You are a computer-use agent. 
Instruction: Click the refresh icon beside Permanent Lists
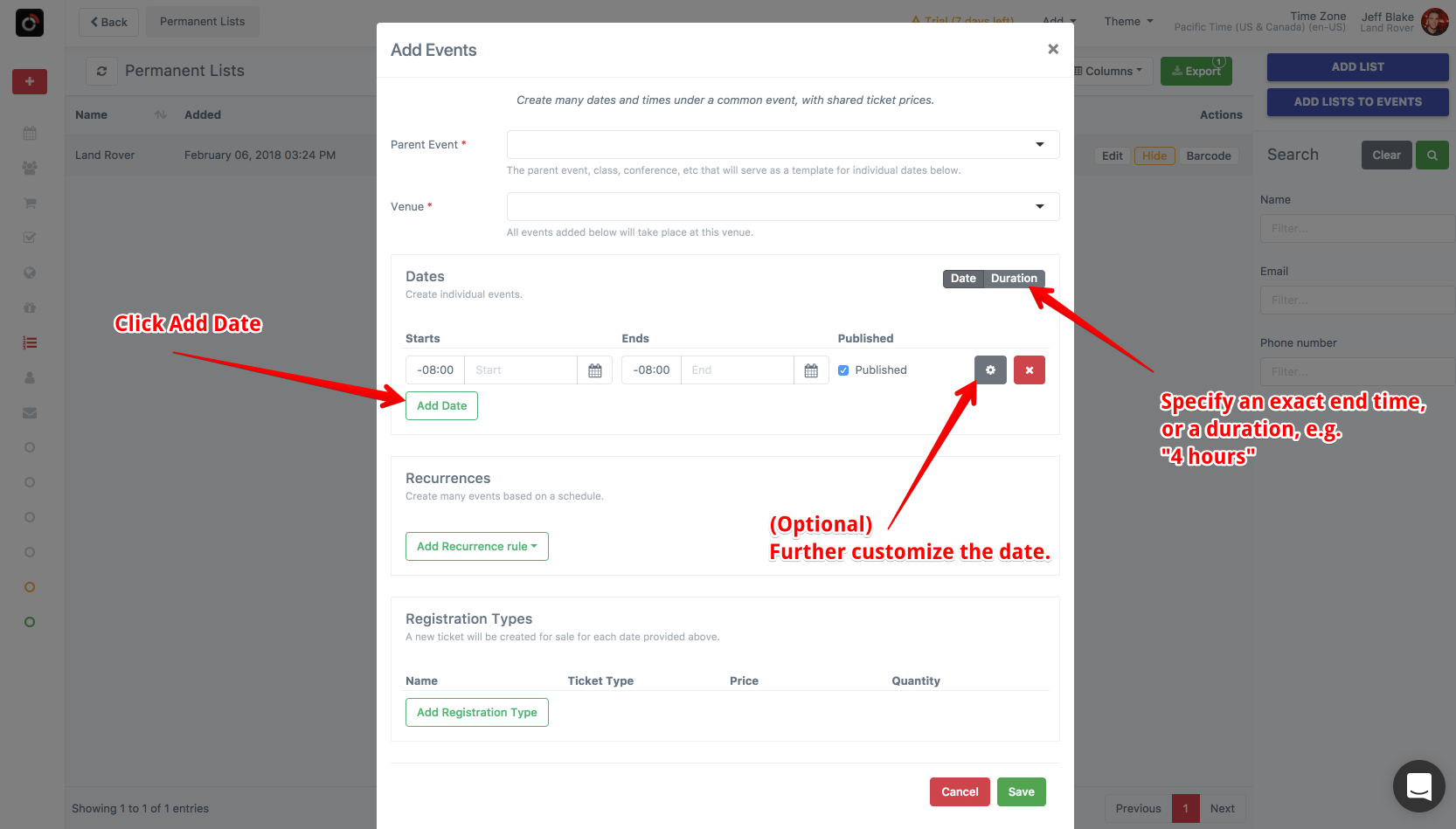point(102,71)
